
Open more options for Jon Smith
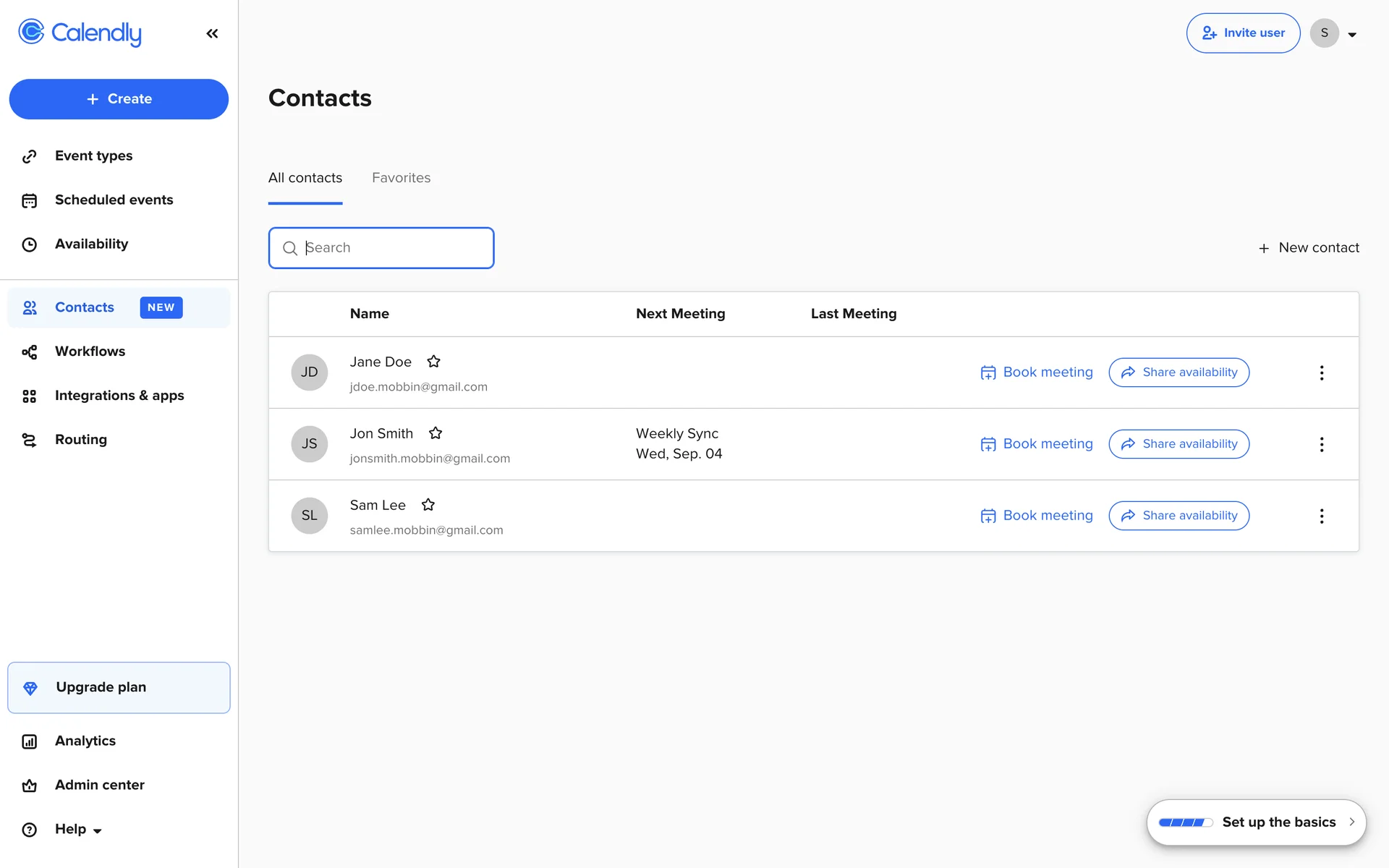click(x=1321, y=444)
